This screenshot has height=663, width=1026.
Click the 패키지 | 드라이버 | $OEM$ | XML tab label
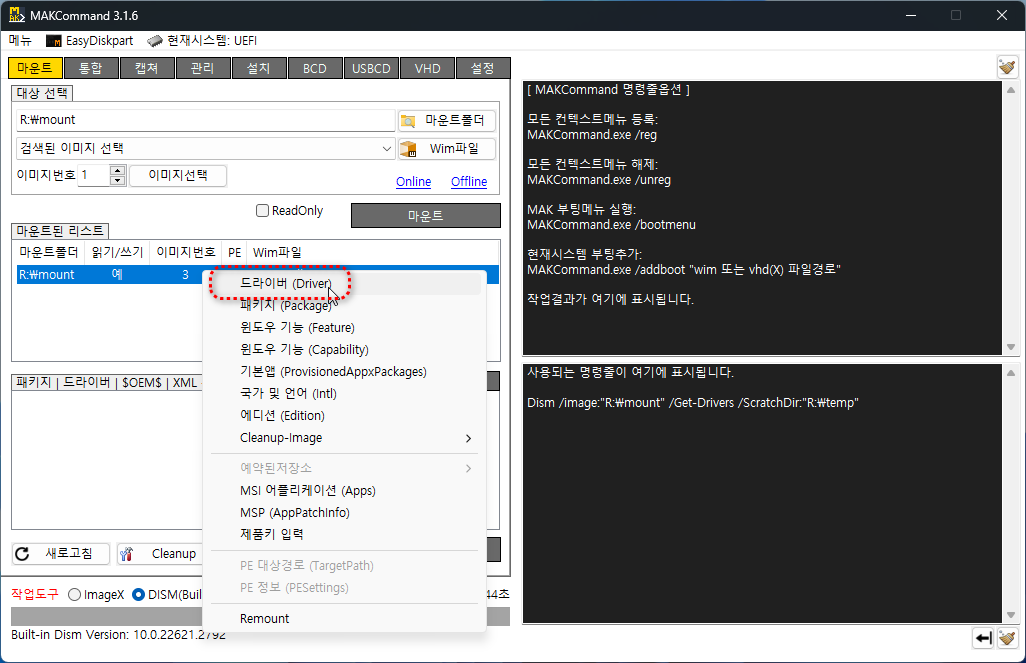click(x=107, y=382)
